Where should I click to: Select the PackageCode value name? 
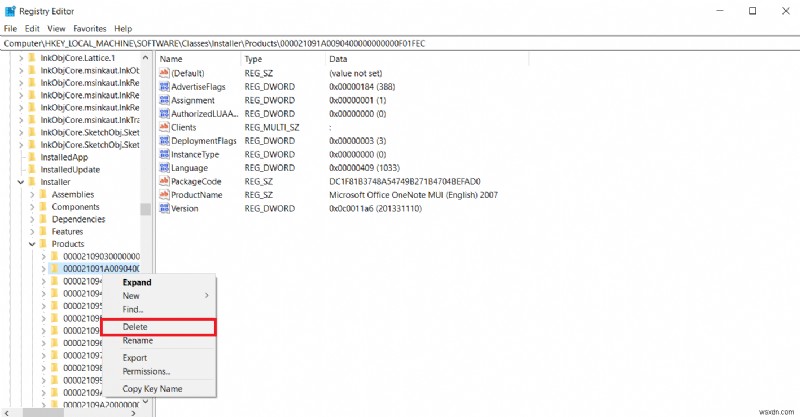point(196,181)
